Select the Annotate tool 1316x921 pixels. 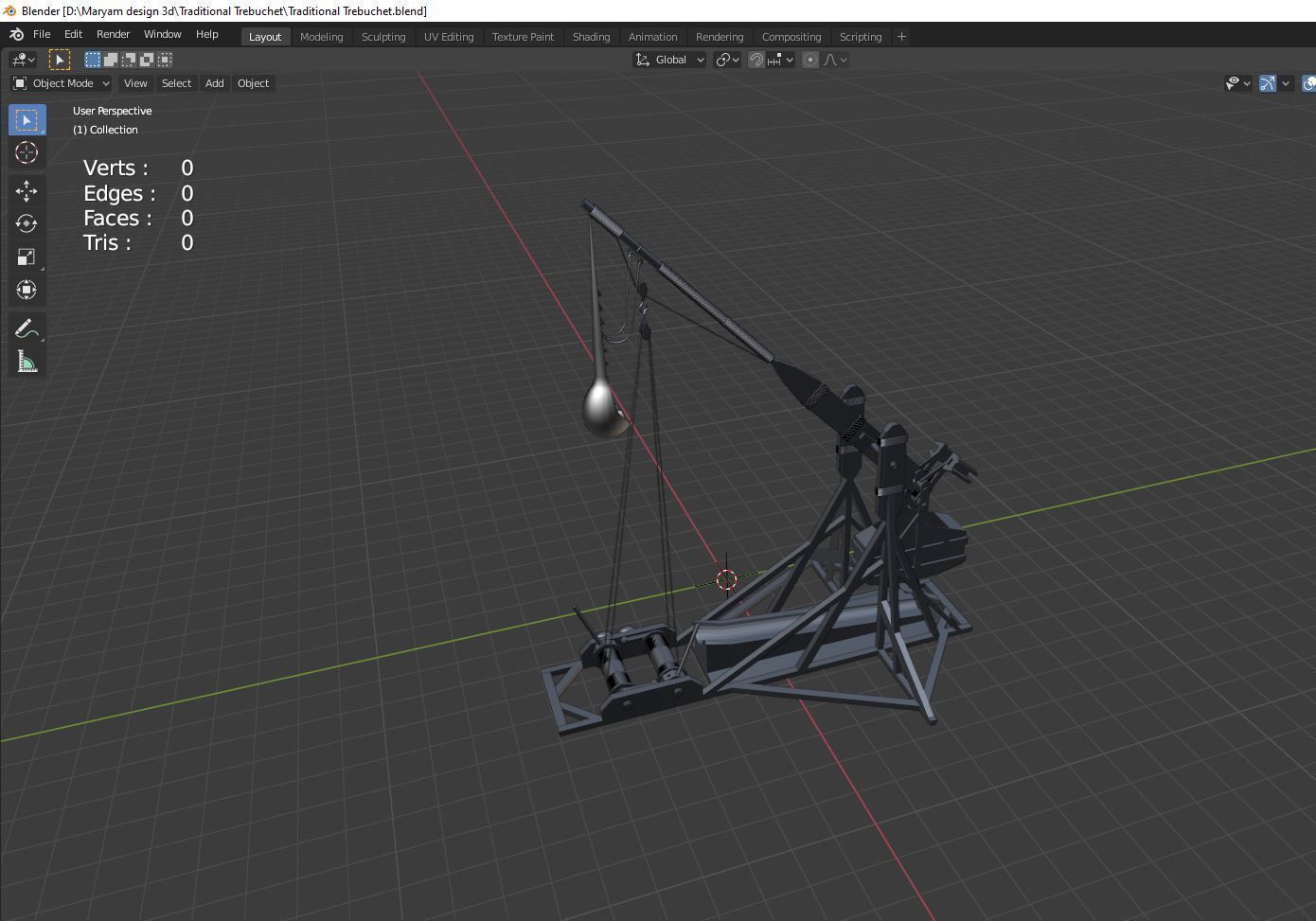coord(27,328)
